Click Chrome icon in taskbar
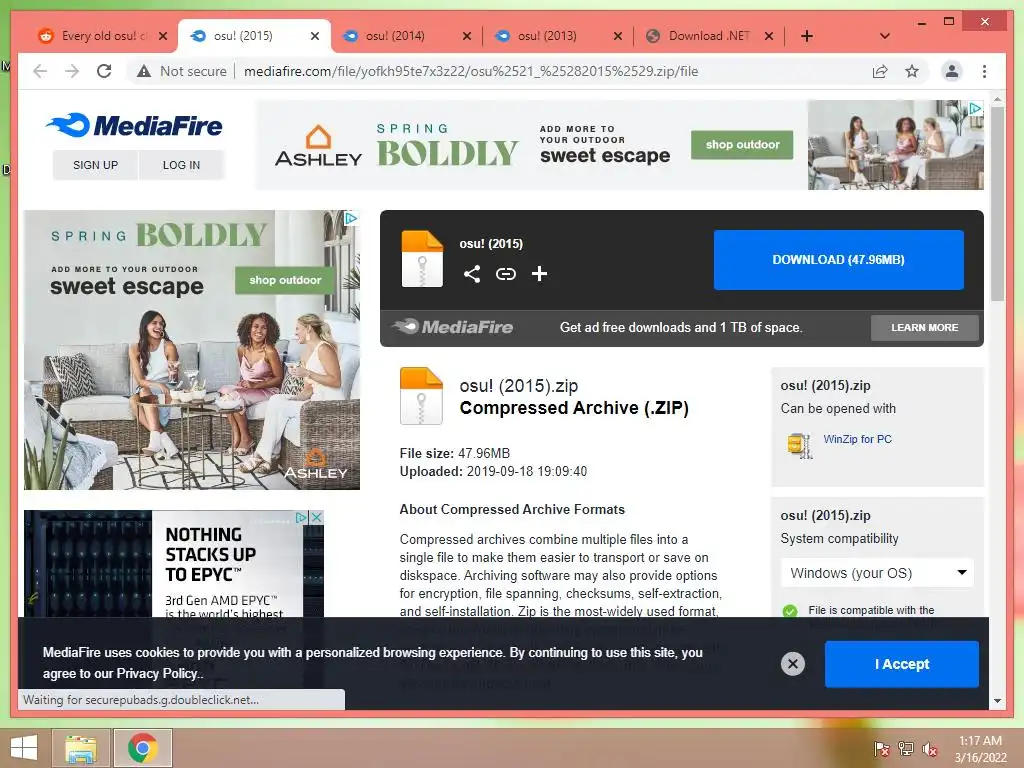Screen dimensions: 1024x768 [x=143, y=748]
